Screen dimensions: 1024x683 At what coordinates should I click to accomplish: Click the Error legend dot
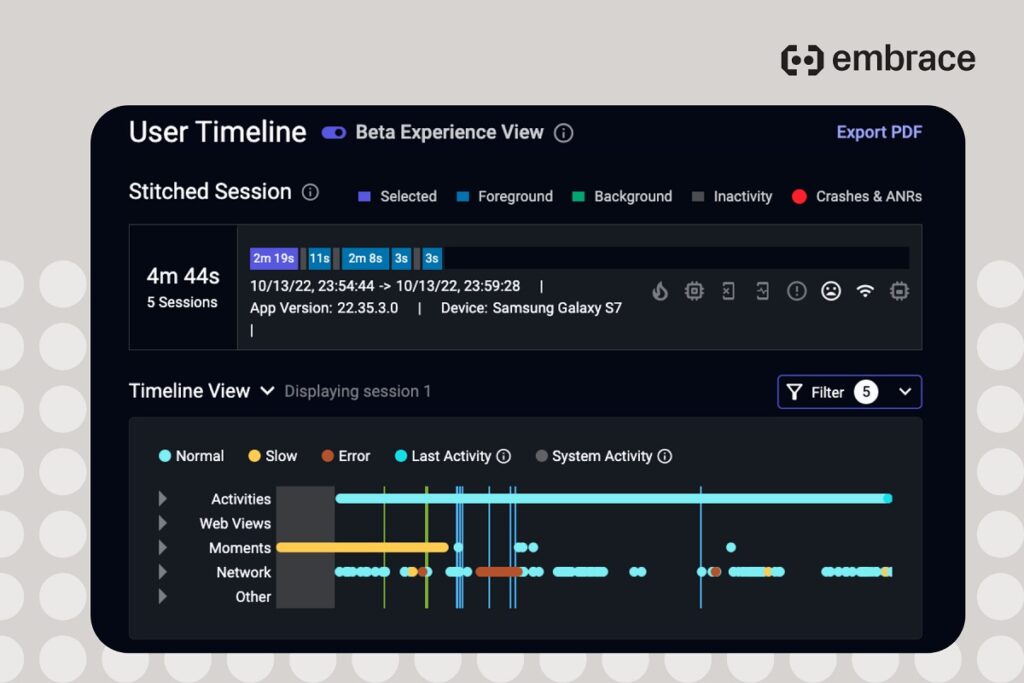[x=327, y=456]
